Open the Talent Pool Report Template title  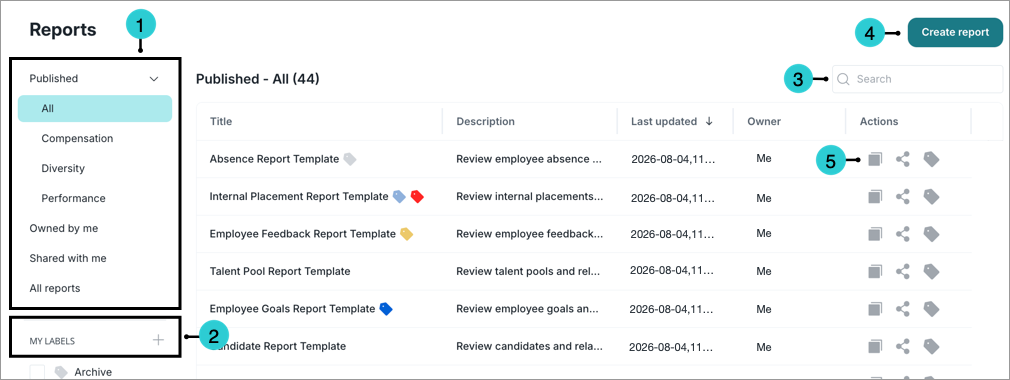coord(280,271)
